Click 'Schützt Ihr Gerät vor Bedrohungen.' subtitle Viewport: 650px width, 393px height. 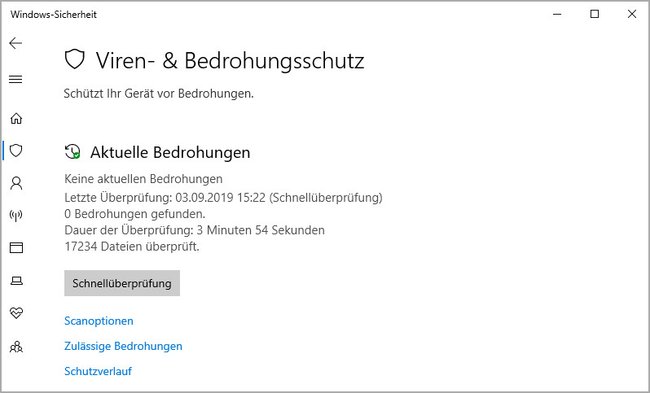pyautogui.click(x=158, y=94)
